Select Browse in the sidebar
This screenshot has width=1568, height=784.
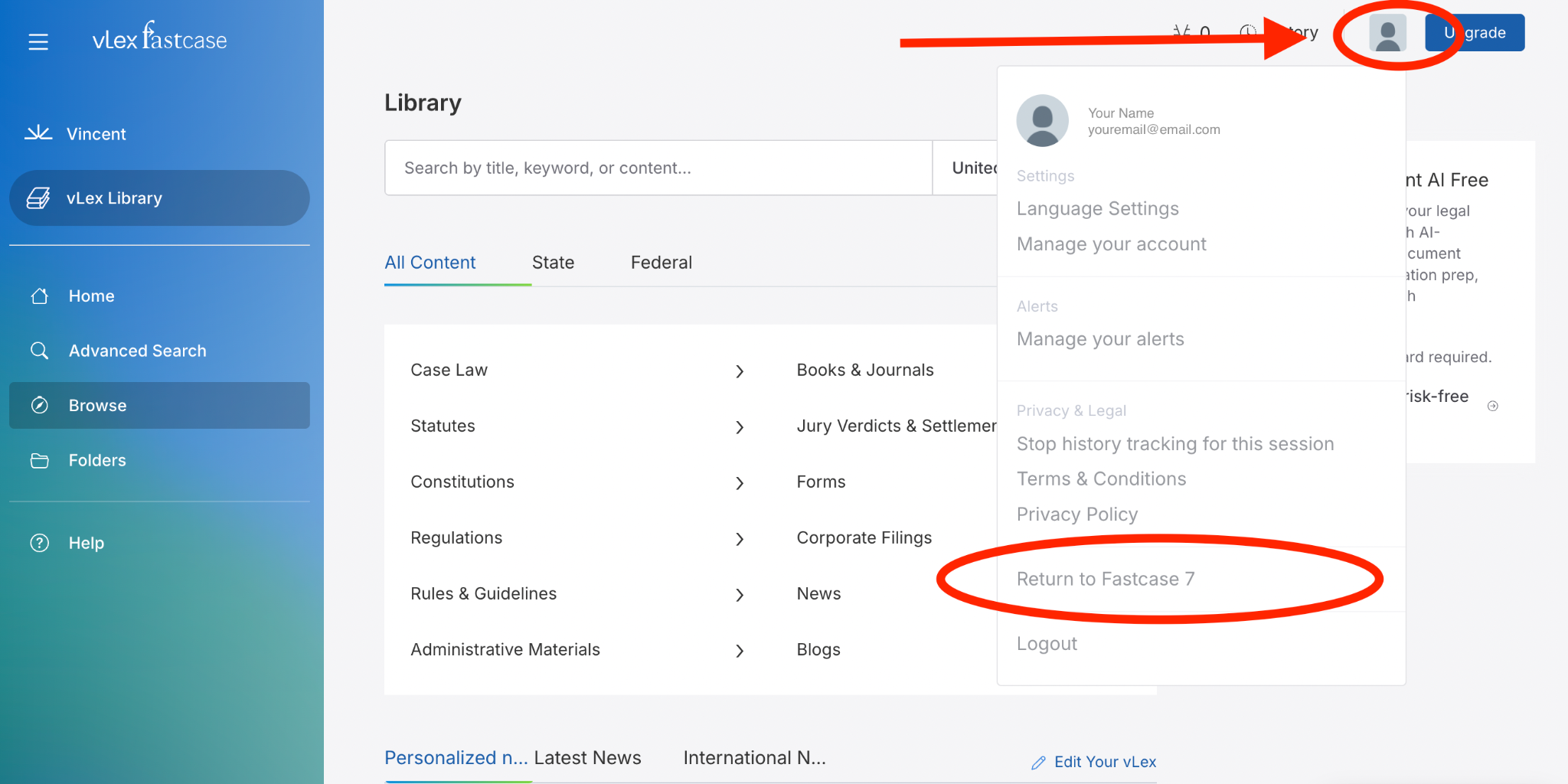(x=159, y=405)
